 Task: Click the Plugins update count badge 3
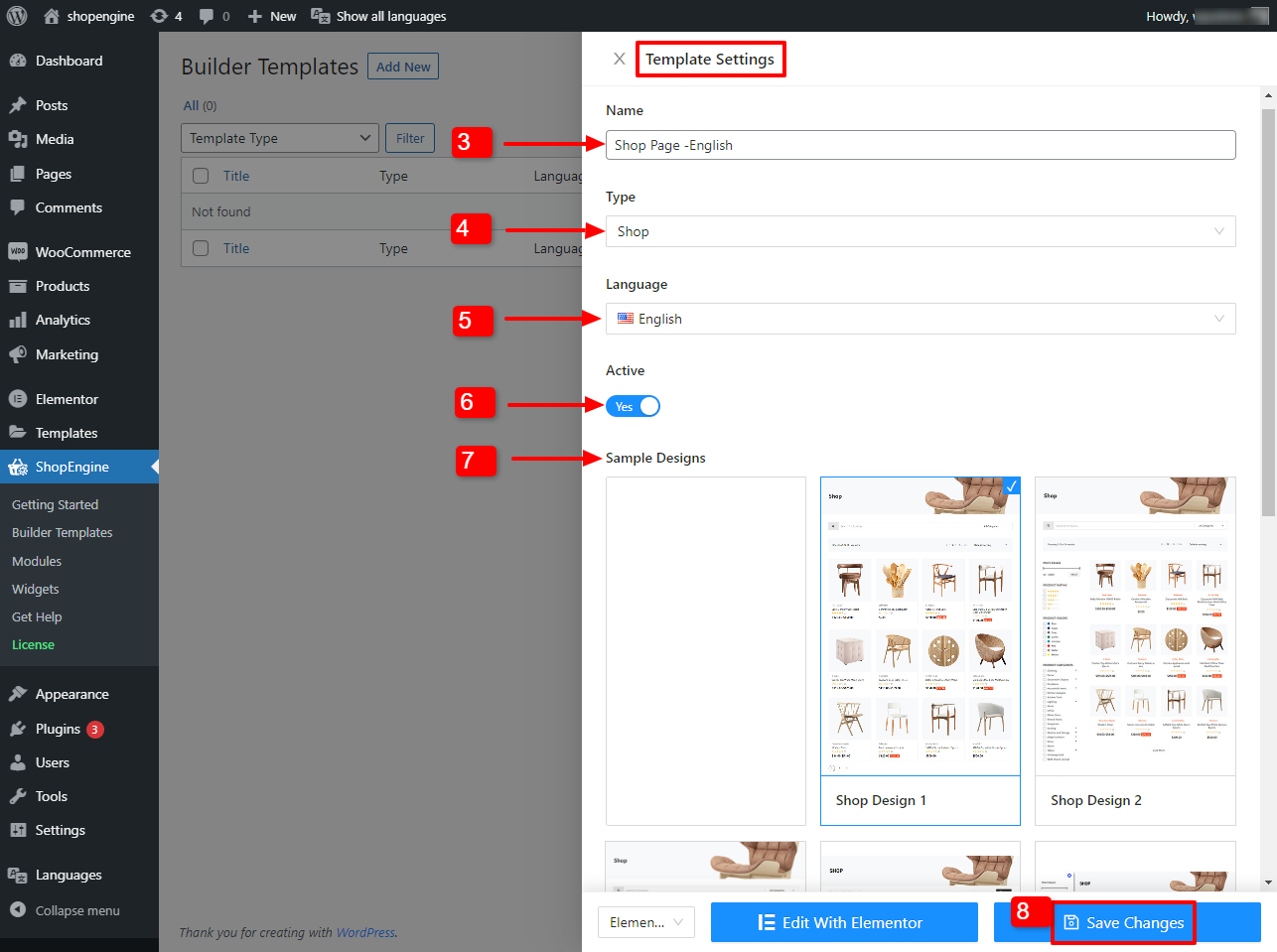pos(94,729)
